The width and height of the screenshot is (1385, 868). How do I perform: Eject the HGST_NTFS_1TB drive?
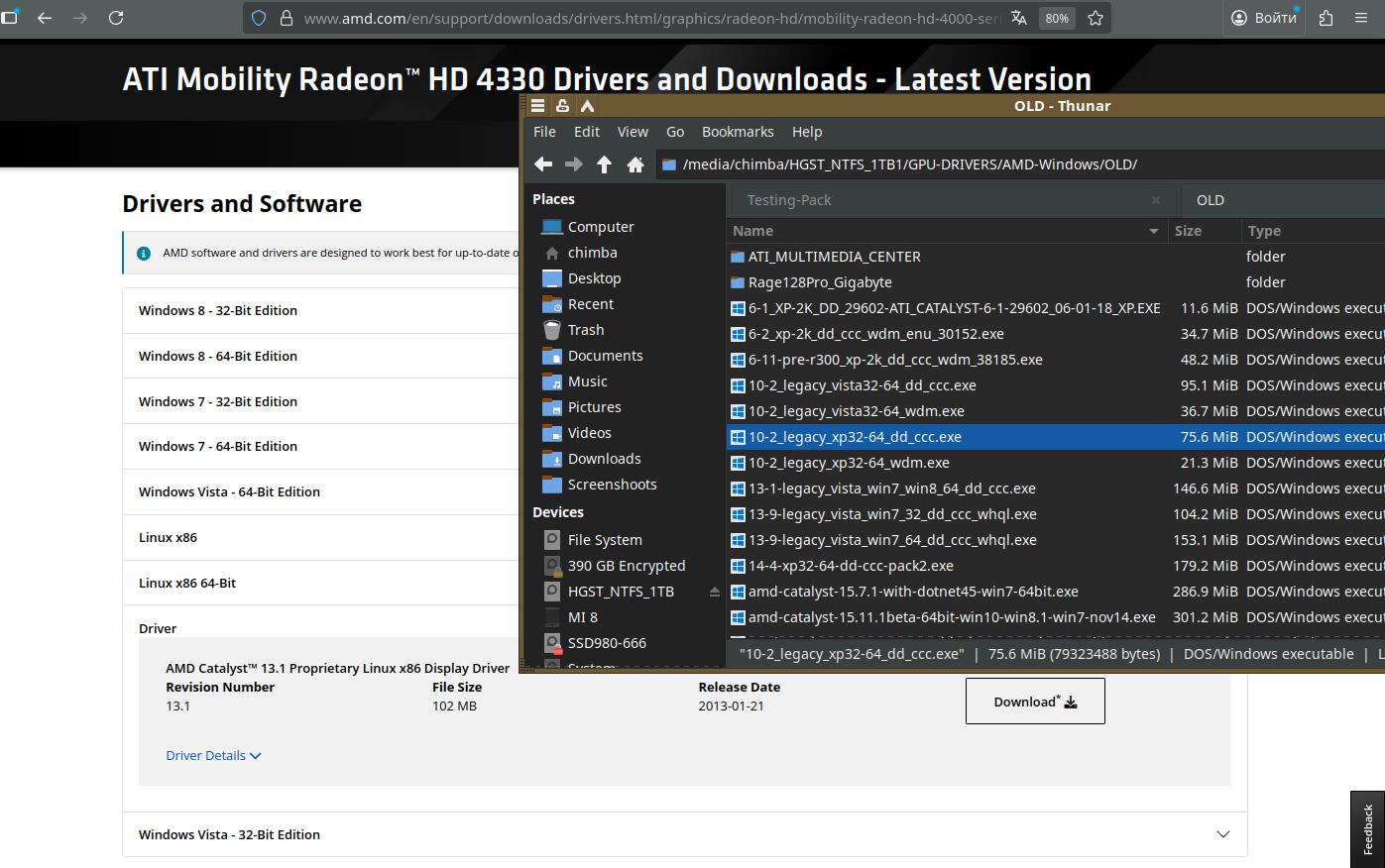[x=714, y=592]
